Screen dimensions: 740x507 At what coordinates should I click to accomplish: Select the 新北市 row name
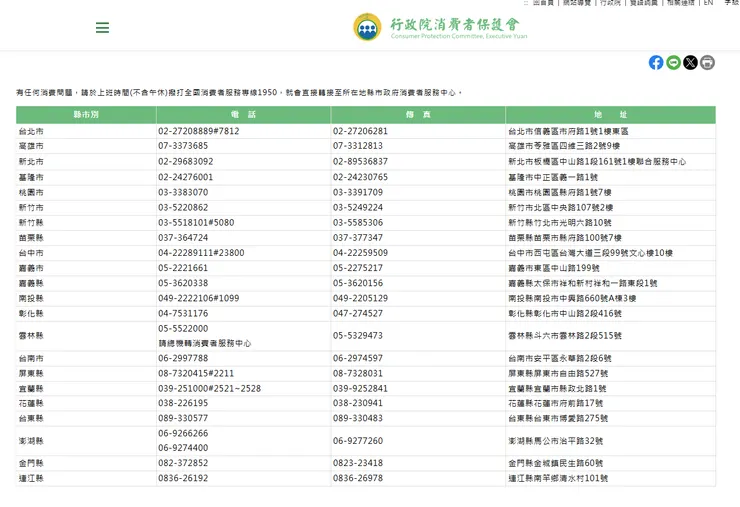point(31,161)
